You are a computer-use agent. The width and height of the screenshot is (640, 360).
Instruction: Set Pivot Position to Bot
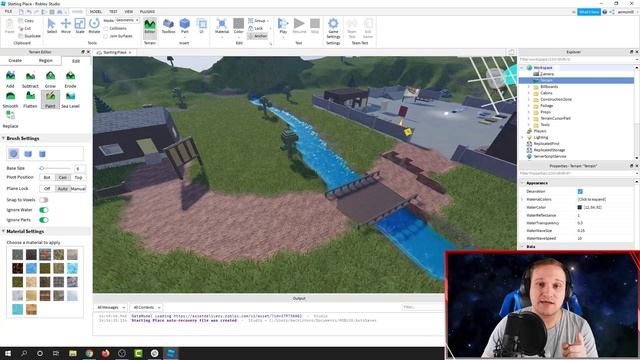tap(47, 178)
